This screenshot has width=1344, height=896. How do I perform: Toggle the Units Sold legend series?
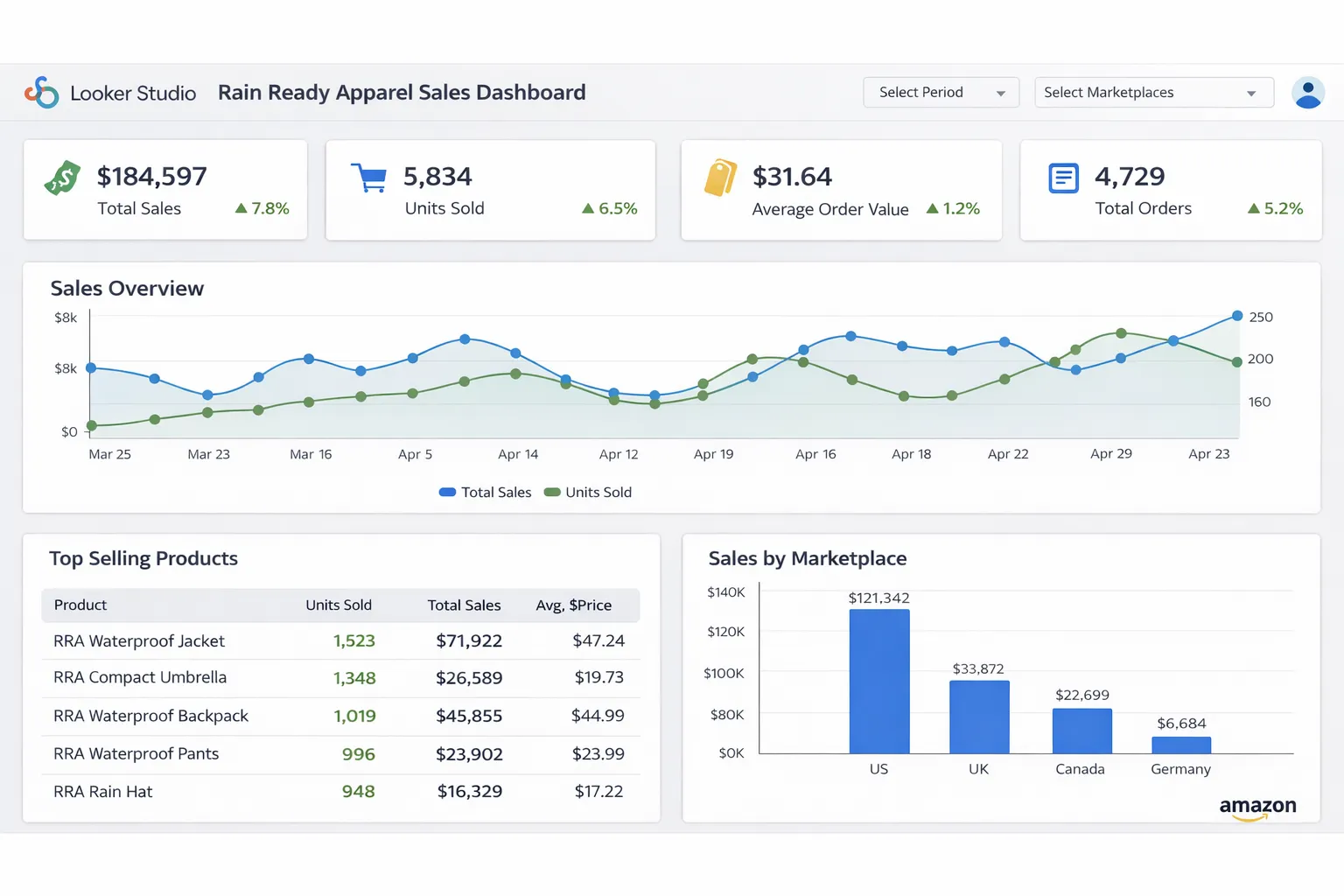point(588,492)
